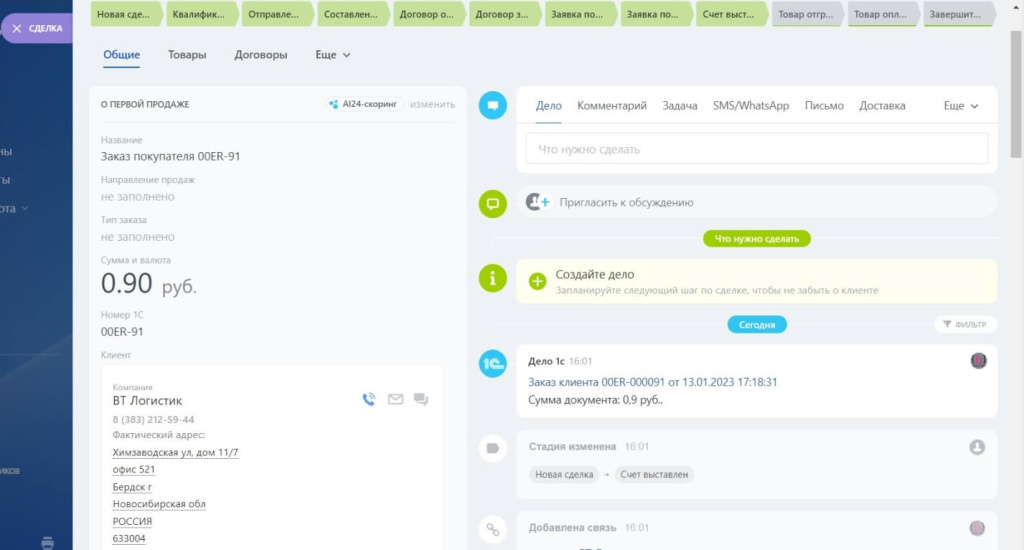Image resolution: width=1024 pixels, height=550 pixels.
Task: Select the Счет выст... pipeline stage
Action: tap(731, 14)
